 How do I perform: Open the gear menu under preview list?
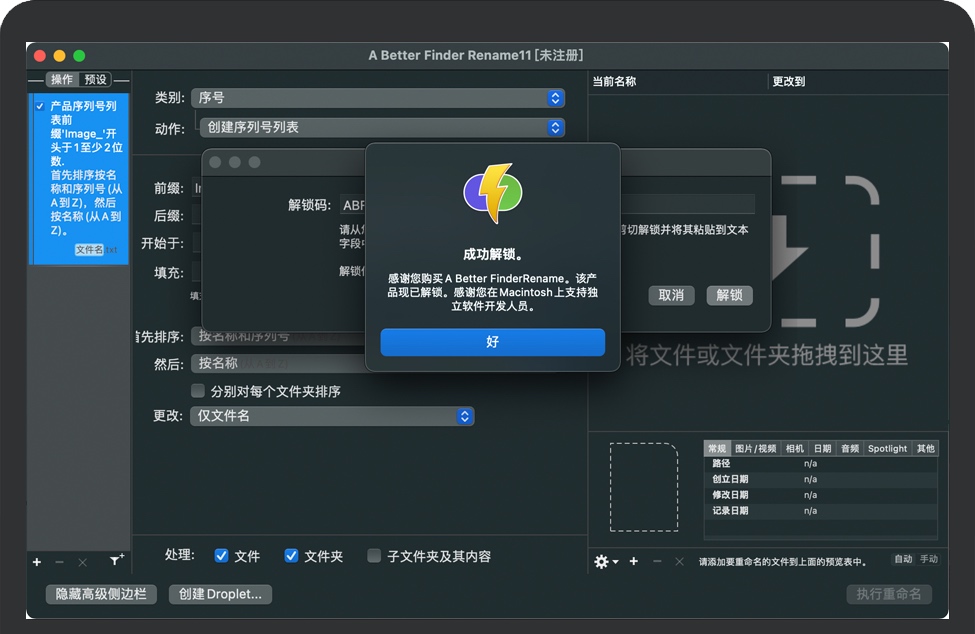click(606, 562)
